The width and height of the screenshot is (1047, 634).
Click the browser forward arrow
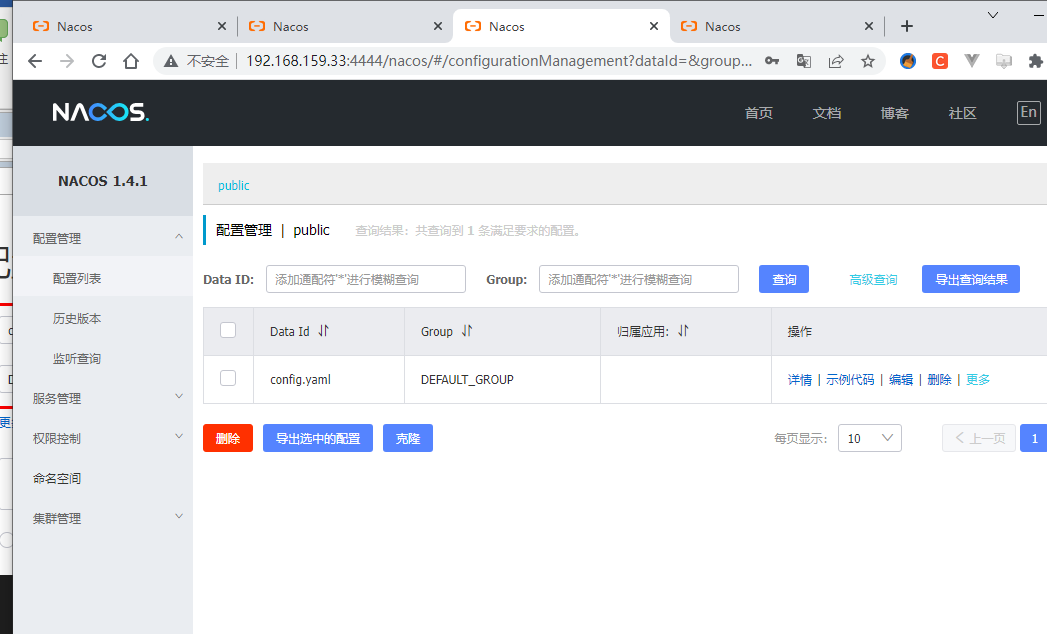[x=67, y=61]
